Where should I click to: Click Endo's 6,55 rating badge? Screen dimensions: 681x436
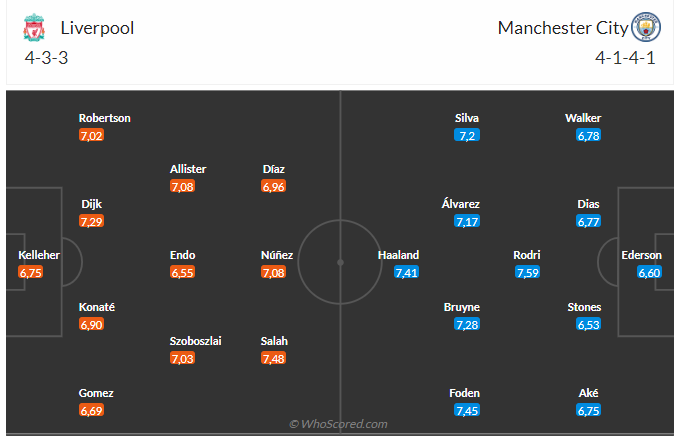(x=183, y=272)
